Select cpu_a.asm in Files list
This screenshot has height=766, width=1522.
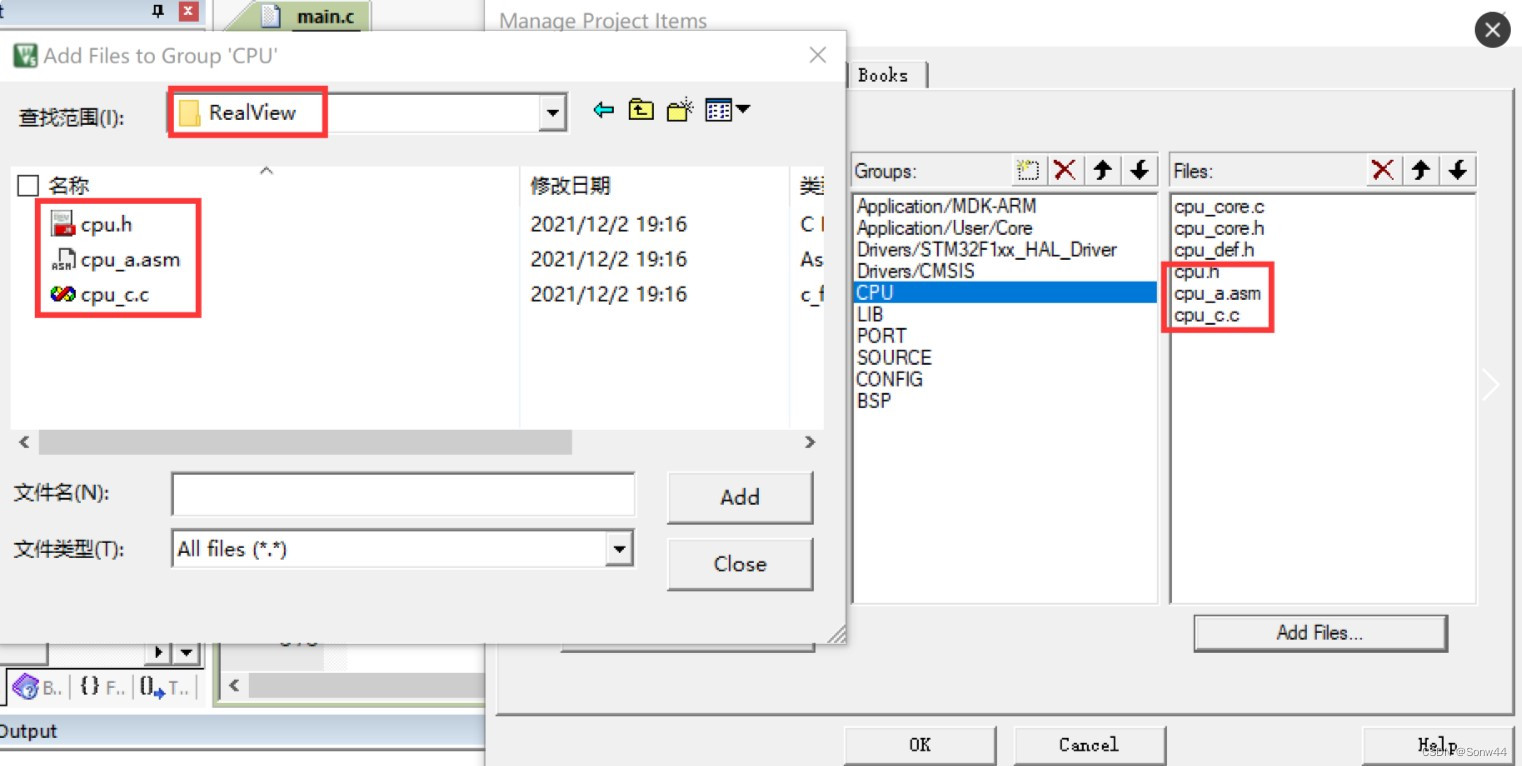pos(1217,294)
